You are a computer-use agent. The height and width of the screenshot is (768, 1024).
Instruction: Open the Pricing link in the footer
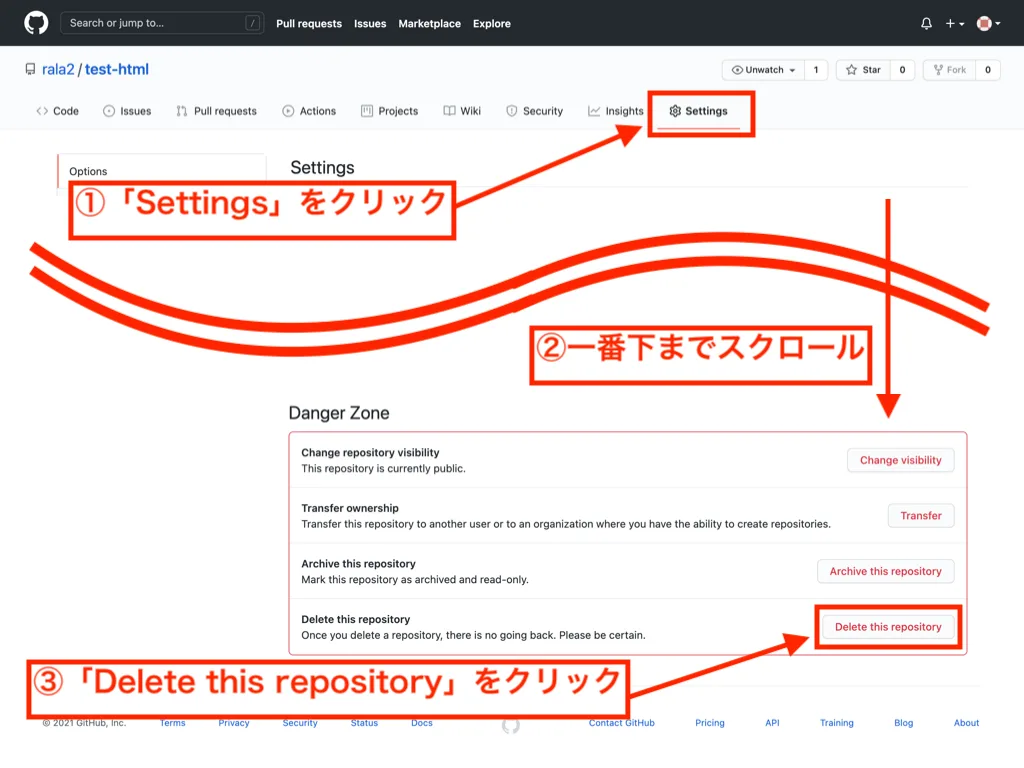click(709, 722)
